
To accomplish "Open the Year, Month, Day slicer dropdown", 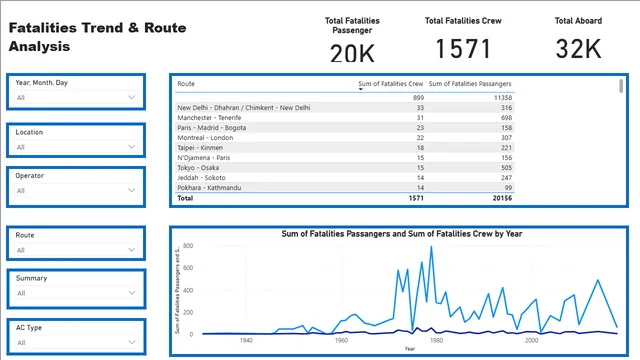I will pos(76,98).
